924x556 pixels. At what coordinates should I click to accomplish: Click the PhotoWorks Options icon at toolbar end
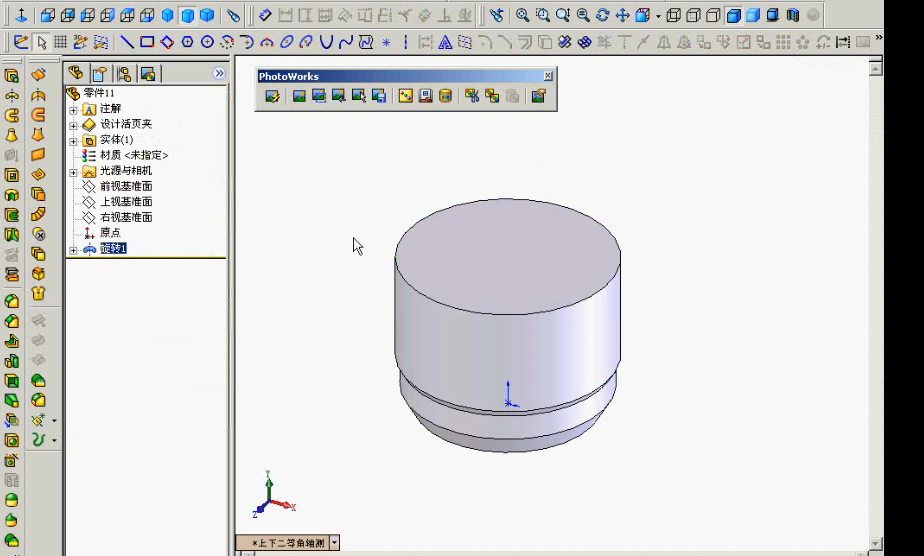click(x=539, y=96)
